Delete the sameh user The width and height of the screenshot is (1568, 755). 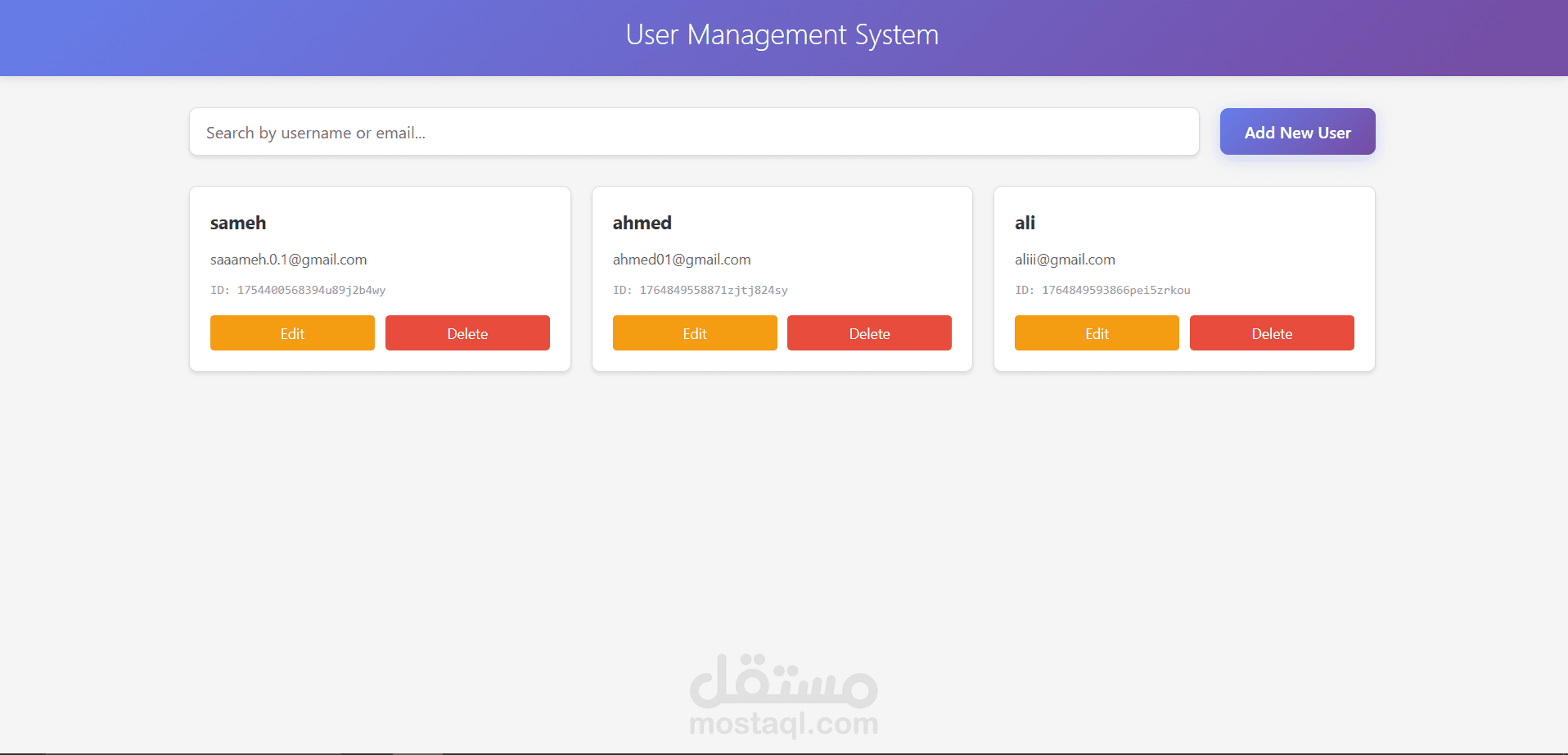click(x=467, y=333)
